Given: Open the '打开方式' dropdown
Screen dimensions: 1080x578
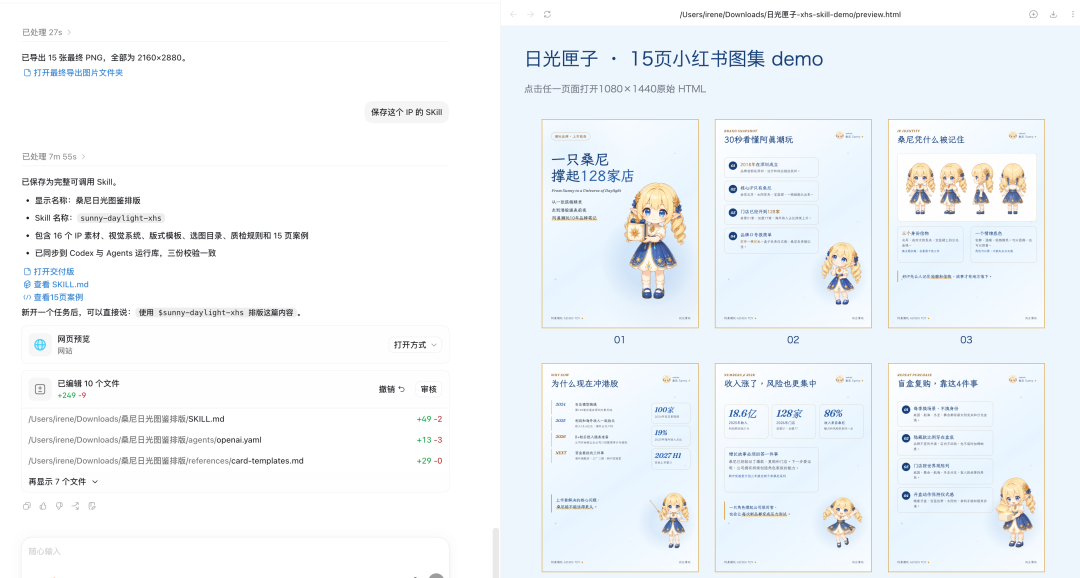Looking at the screenshot, I should click(415, 345).
